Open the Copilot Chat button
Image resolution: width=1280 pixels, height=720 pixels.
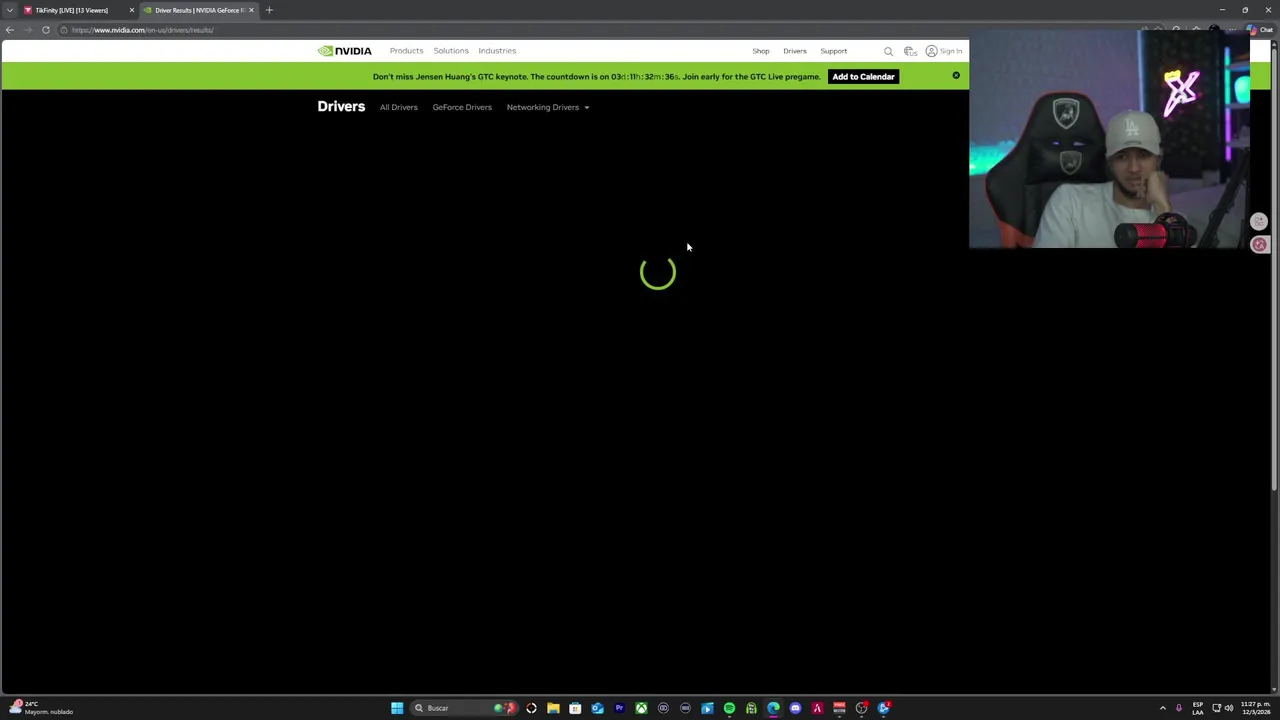(x=1259, y=30)
